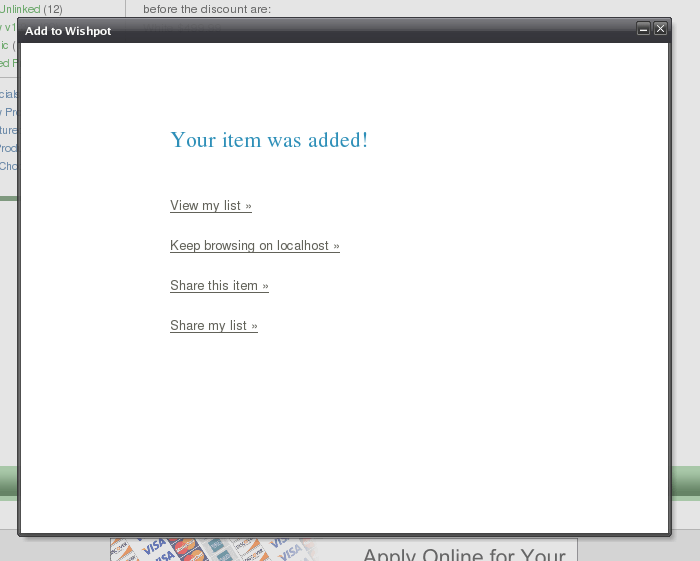Select the 'Add to Wishpot' dialog title

click(68, 31)
